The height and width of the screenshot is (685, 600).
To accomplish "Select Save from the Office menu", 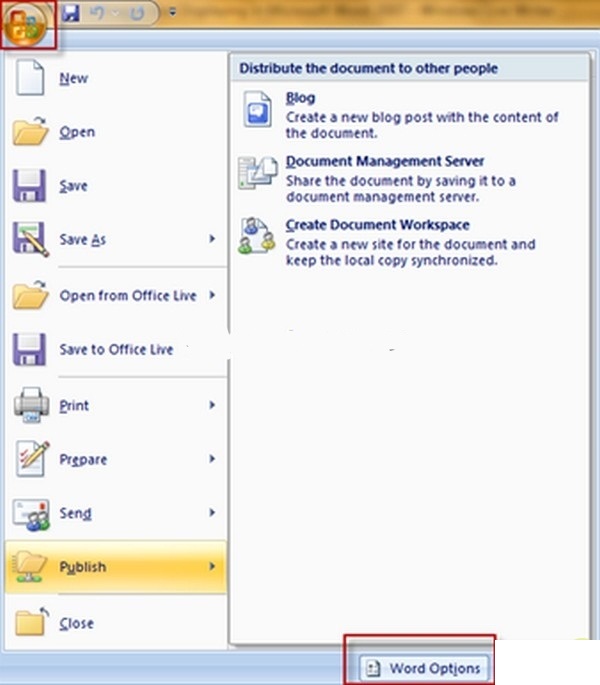I will (x=73, y=186).
